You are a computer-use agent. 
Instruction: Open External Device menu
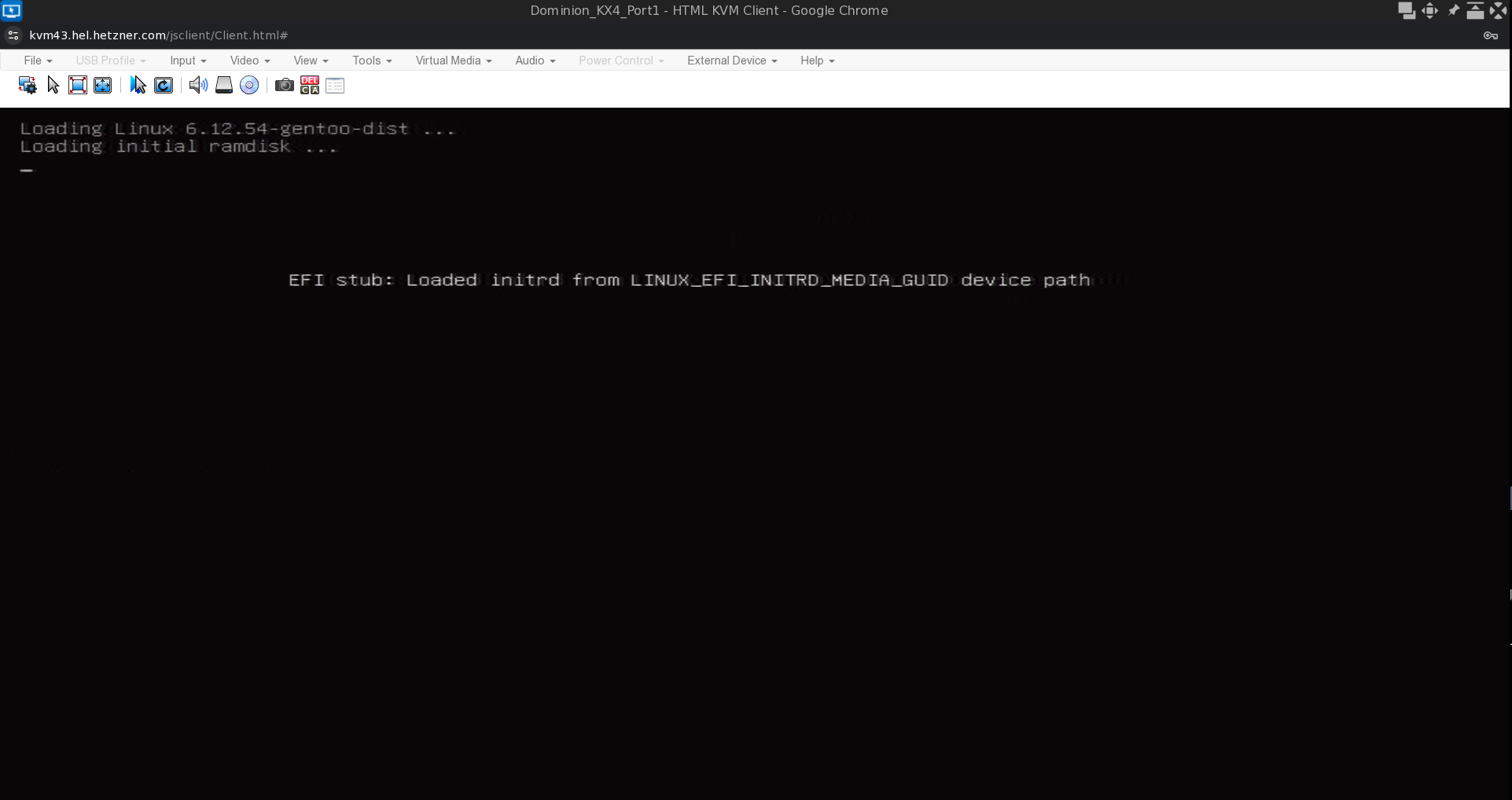point(731,61)
